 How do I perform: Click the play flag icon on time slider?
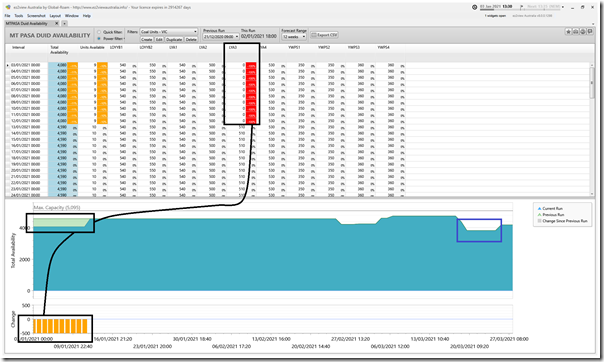click(522, 7)
